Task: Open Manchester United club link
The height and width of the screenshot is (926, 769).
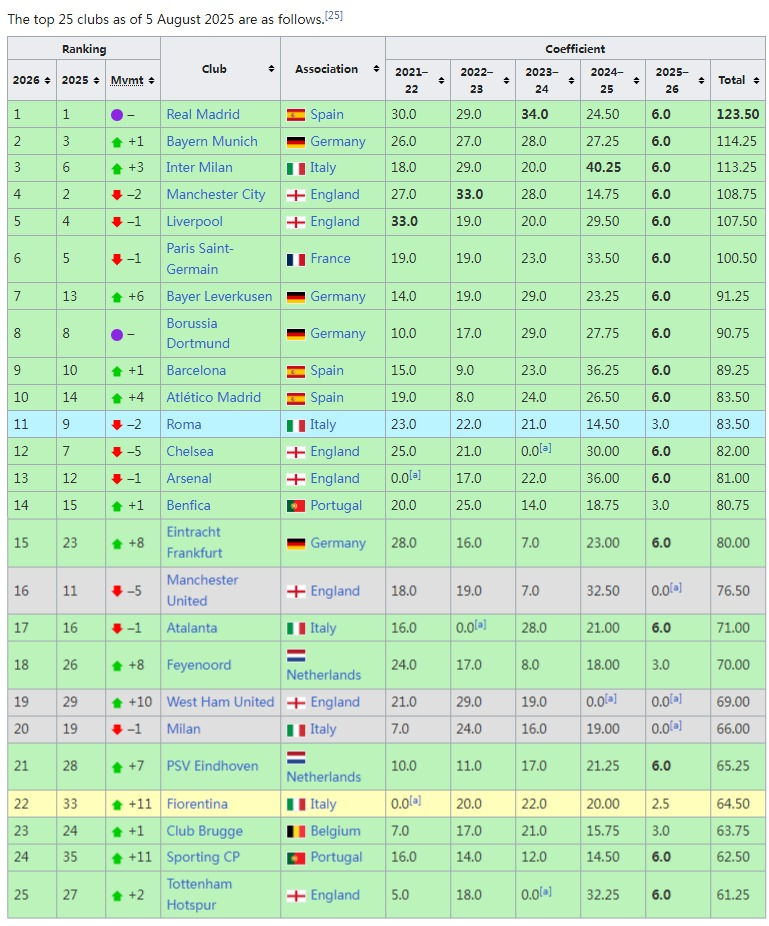Action: [x=202, y=590]
